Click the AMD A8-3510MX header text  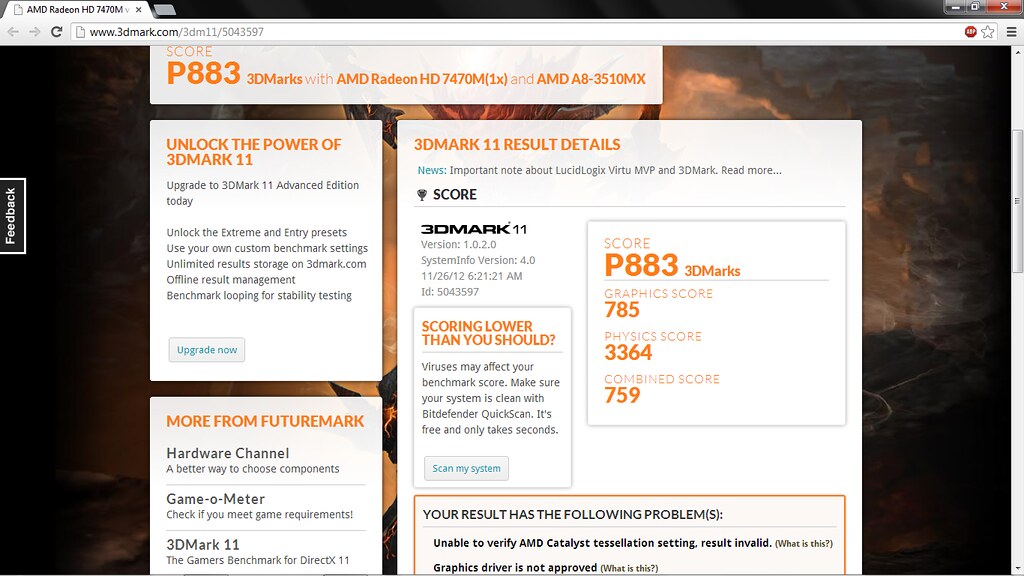coord(591,79)
